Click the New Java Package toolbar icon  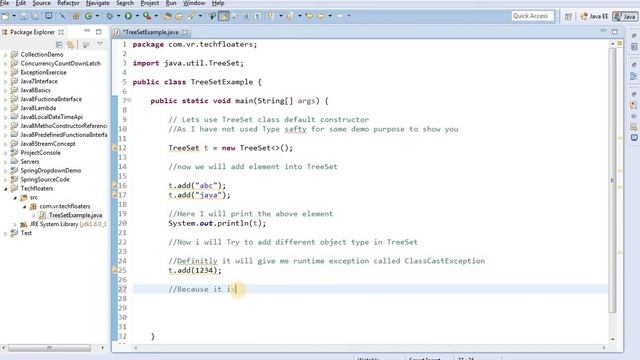76,16
